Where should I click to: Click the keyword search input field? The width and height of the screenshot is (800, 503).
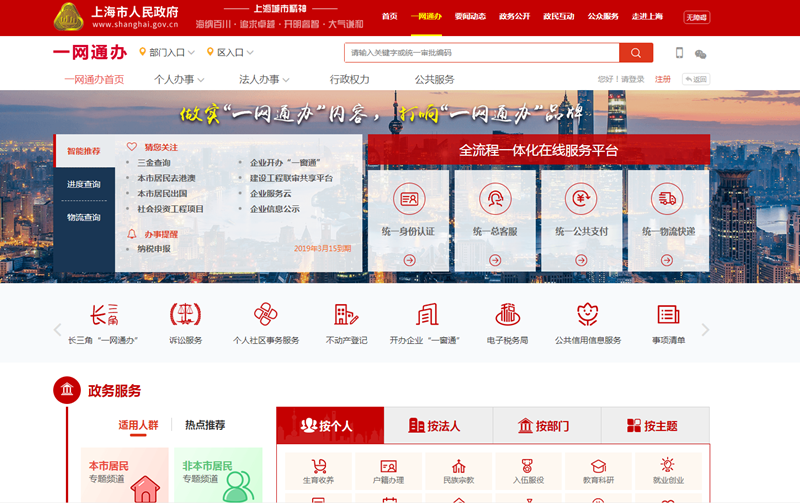tap(480, 53)
